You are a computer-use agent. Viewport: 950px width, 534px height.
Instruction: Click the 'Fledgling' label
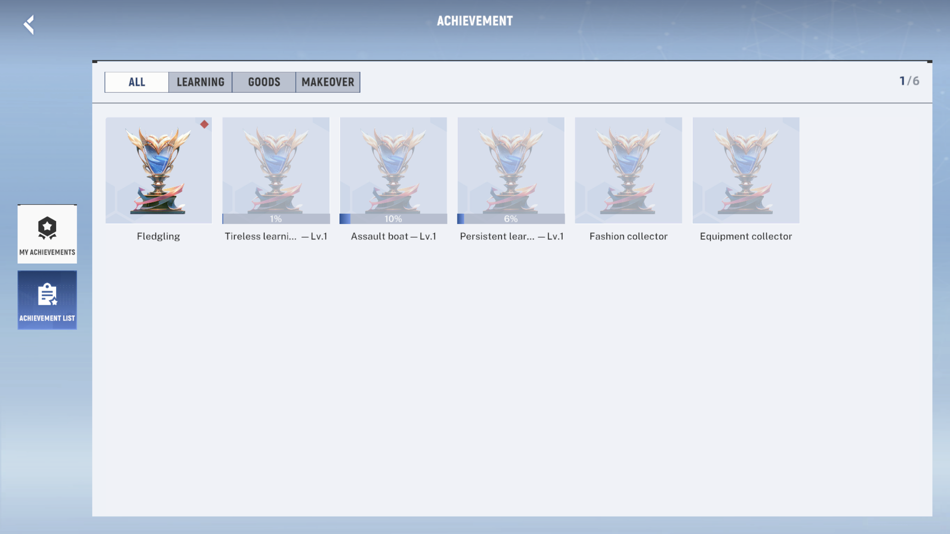tap(158, 236)
